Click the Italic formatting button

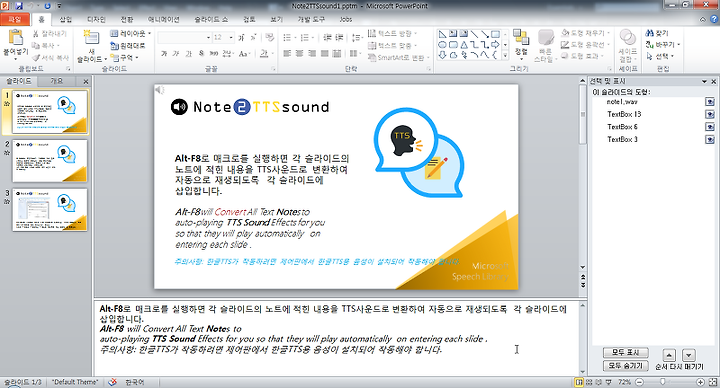pyautogui.click(x=176, y=54)
